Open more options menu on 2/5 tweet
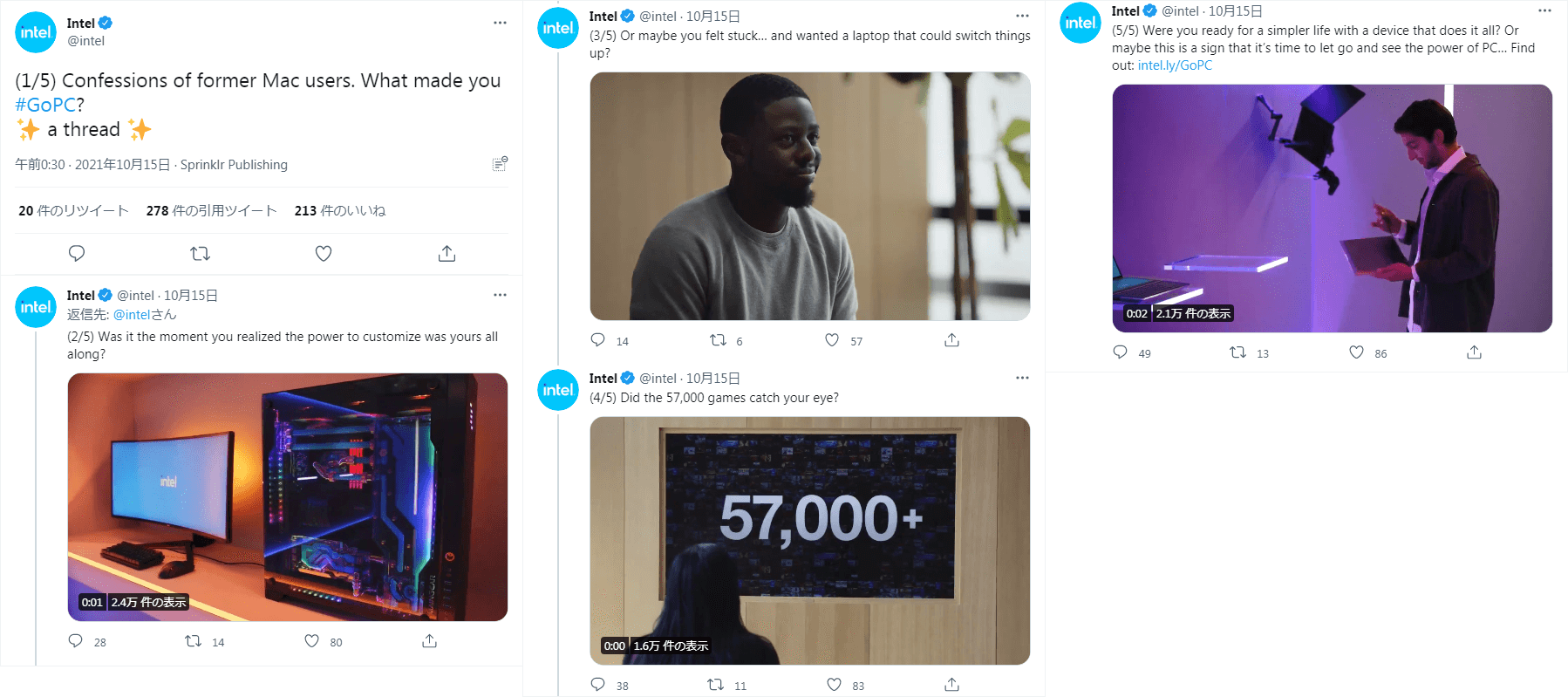 pyautogui.click(x=500, y=295)
